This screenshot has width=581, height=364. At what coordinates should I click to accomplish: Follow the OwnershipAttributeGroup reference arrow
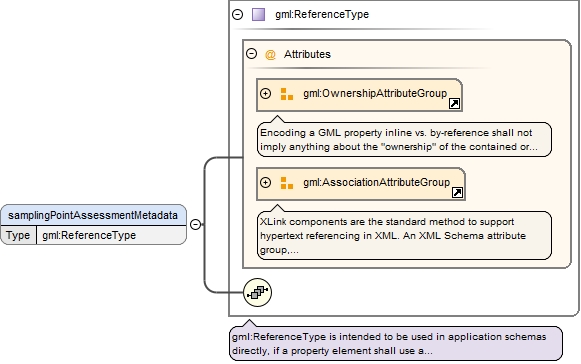click(x=454, y=103)
